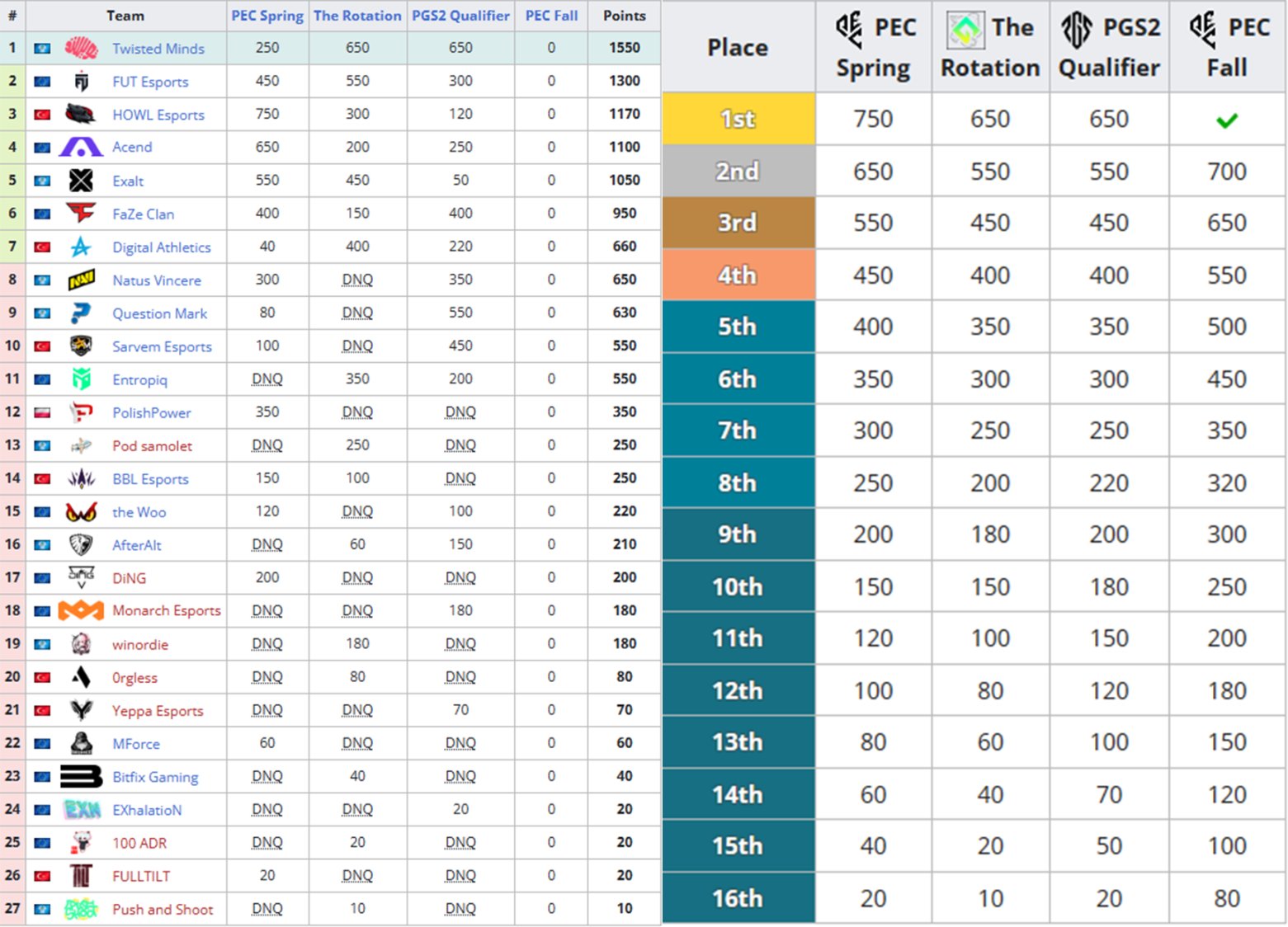The height and width of the screenshot is (927, 1288).
Task: Open the Exalt team link
Action: tap(128, 181)
